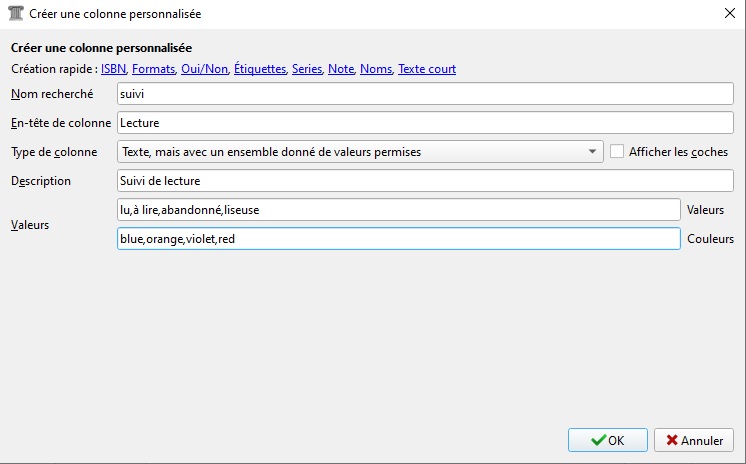
Task: Click the Formats quick-create link
Action: [153, 69]
